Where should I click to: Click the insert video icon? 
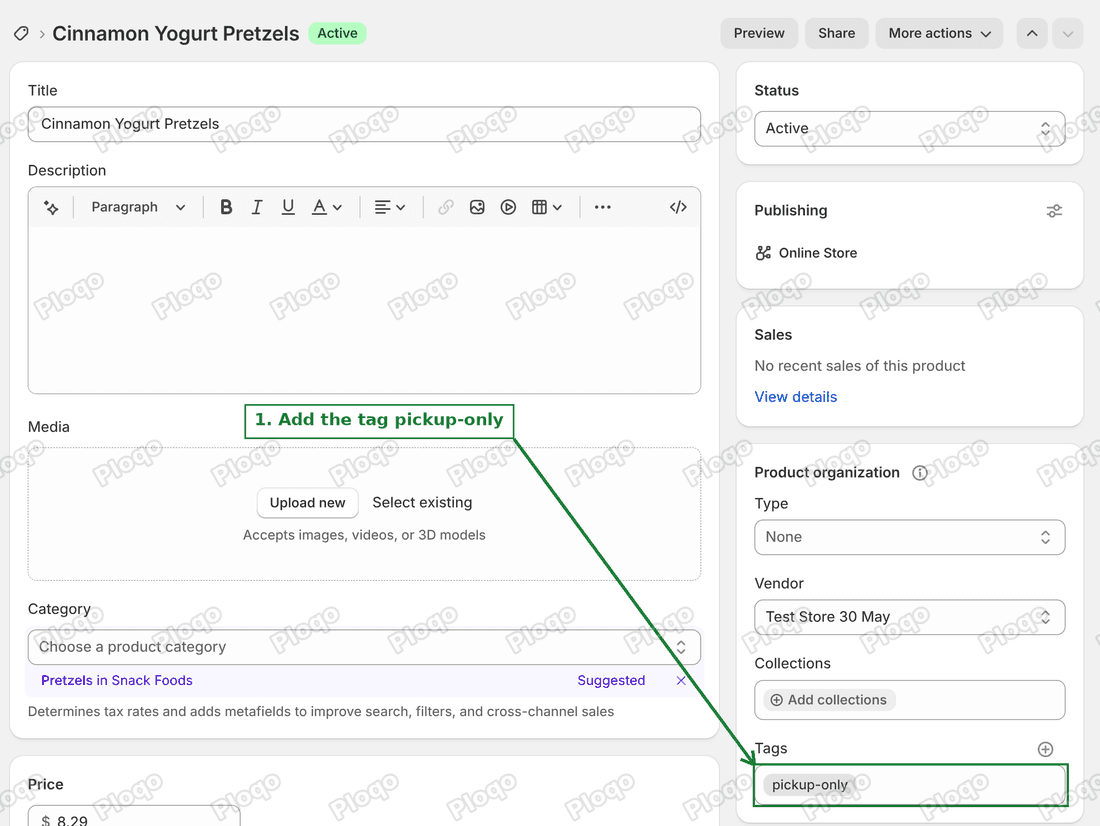[x=508, y=207]
